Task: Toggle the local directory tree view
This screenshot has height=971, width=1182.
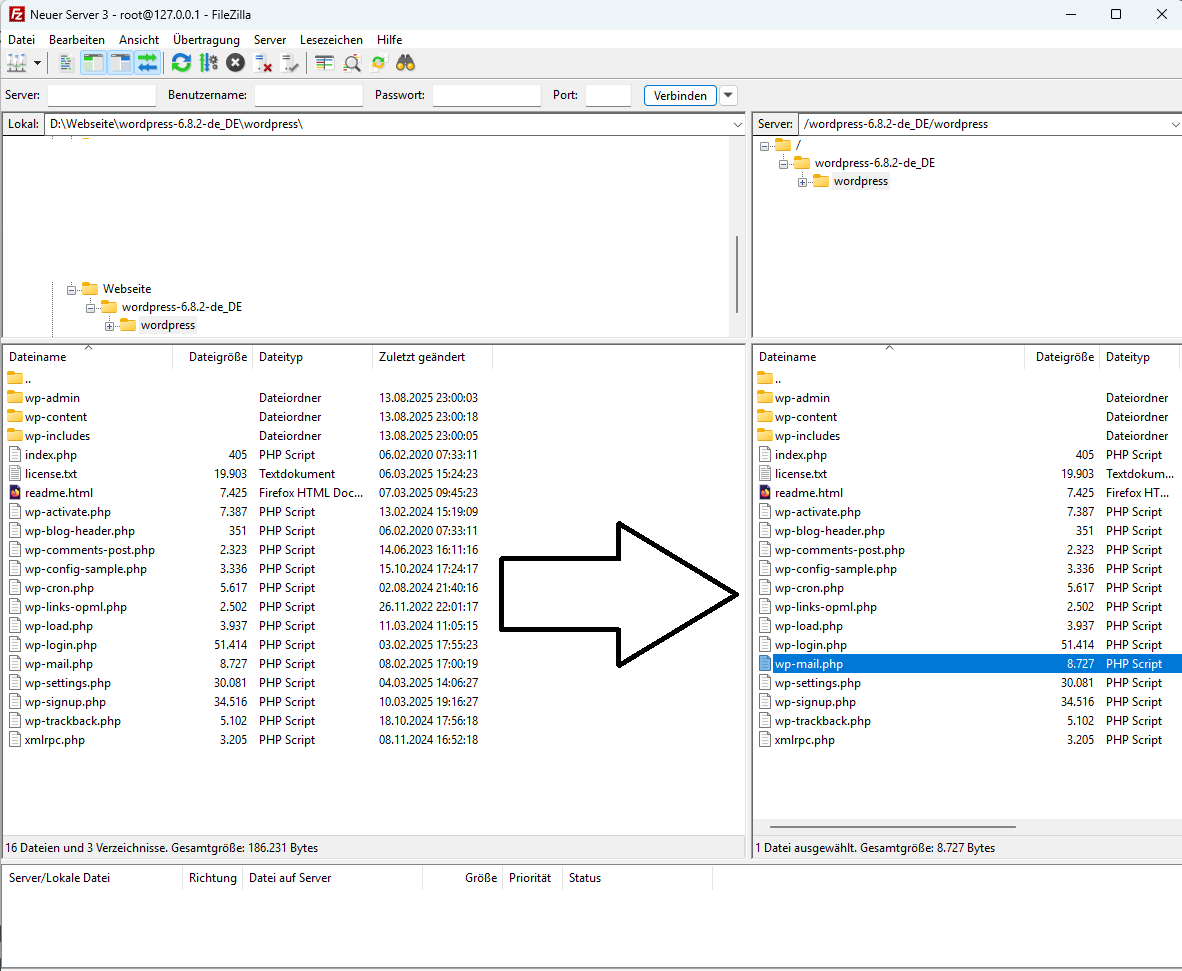Action: [94, 63]
